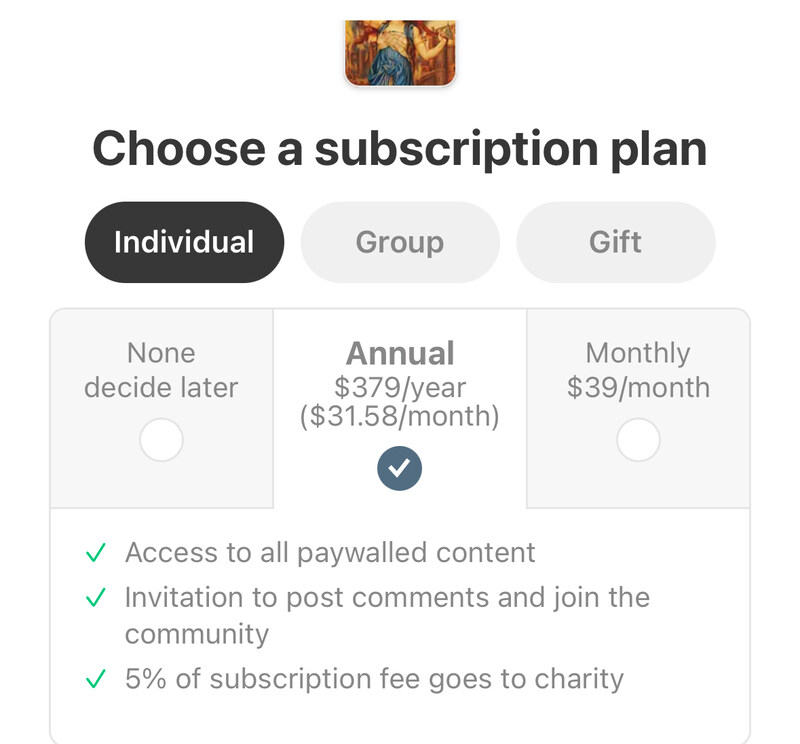Click the ($31.58/month) price breakdown
This screenshot has width=800, height=744.
pyautogui.click(x=400, y=415)
